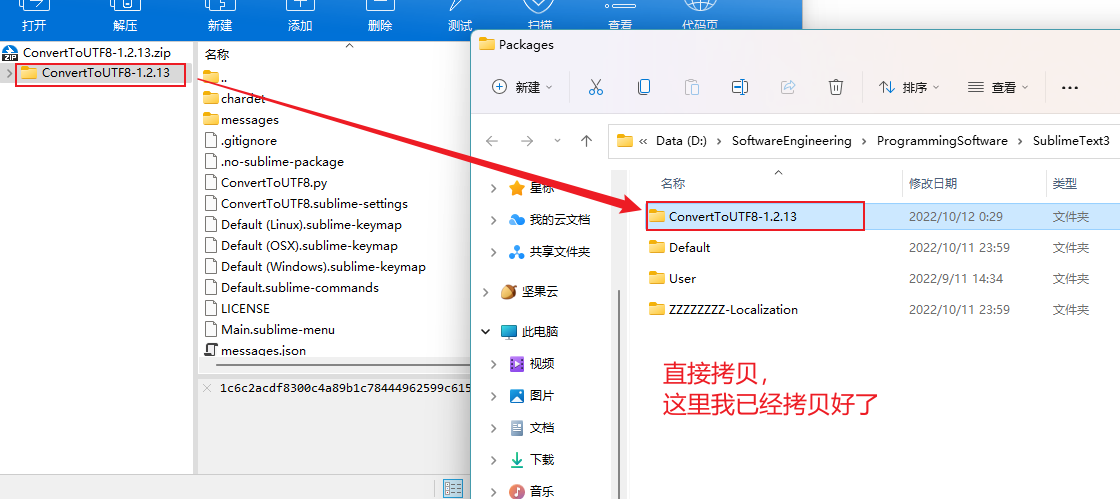1120x499 pixels.
Task: Click the 新建 button in archive toolbar
Action: (219, 16)
